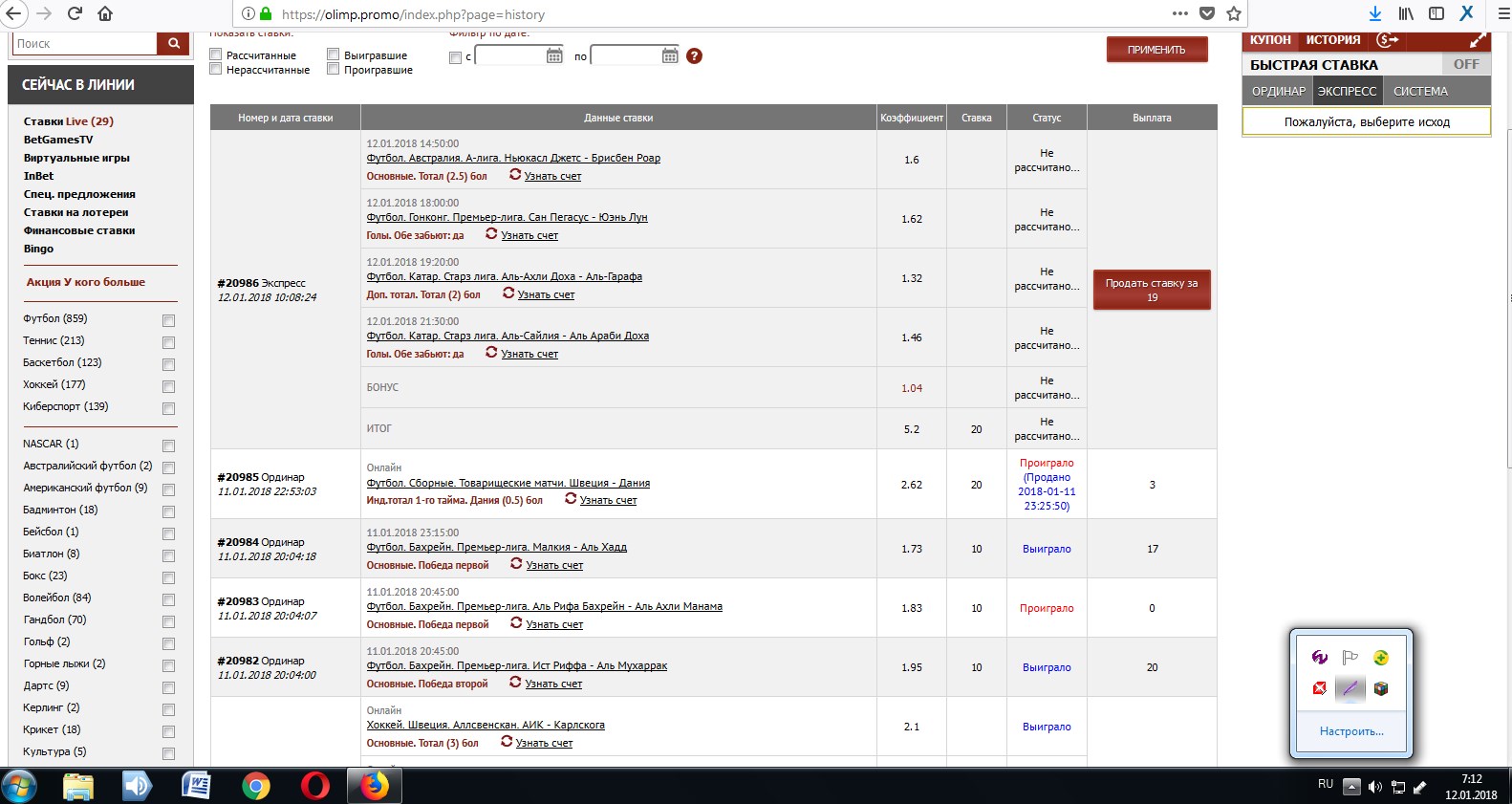The height and width of the screenshot is (804, 1512).
Task: Click the start date input field
Action: (509, 55)
